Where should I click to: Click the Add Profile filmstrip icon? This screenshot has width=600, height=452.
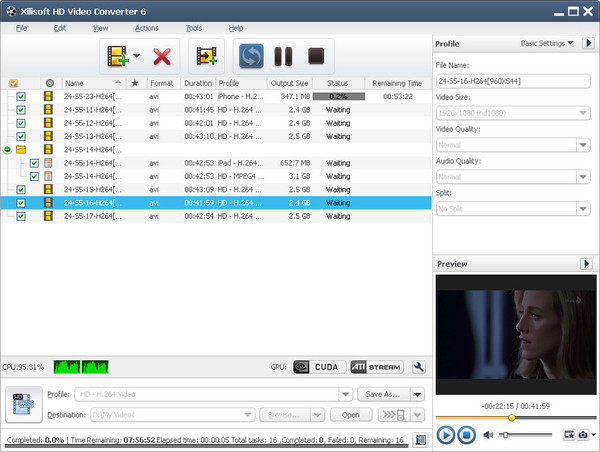(207, 56)
